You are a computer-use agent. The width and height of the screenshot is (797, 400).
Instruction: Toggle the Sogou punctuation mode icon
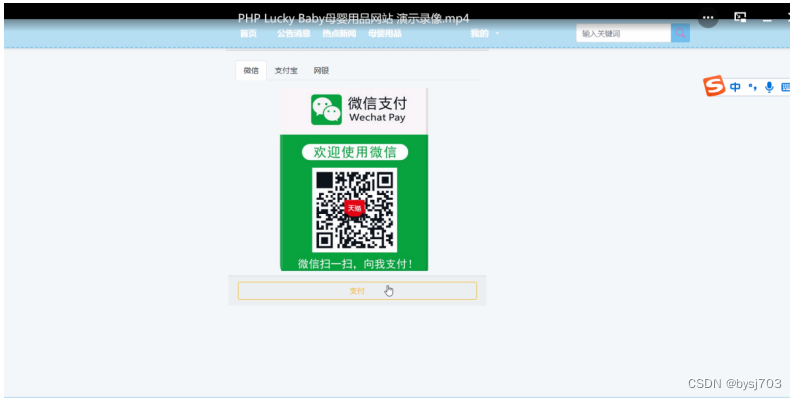752,87
